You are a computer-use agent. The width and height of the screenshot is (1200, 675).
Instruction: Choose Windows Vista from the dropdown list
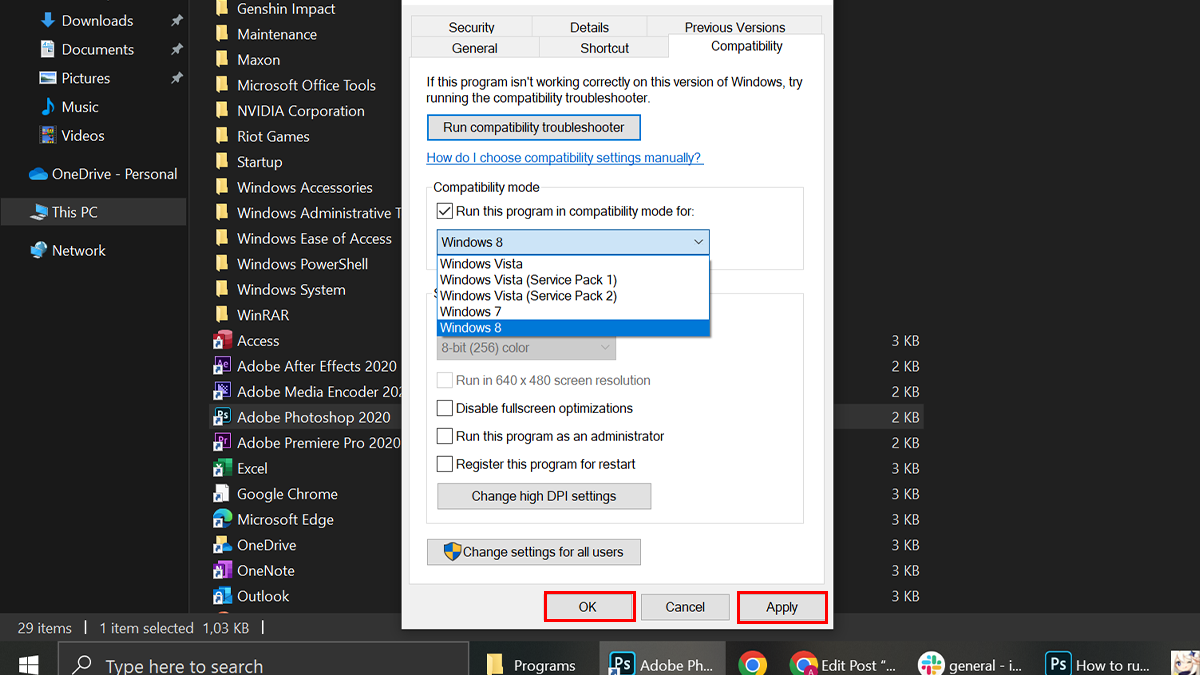pos(574,264)
